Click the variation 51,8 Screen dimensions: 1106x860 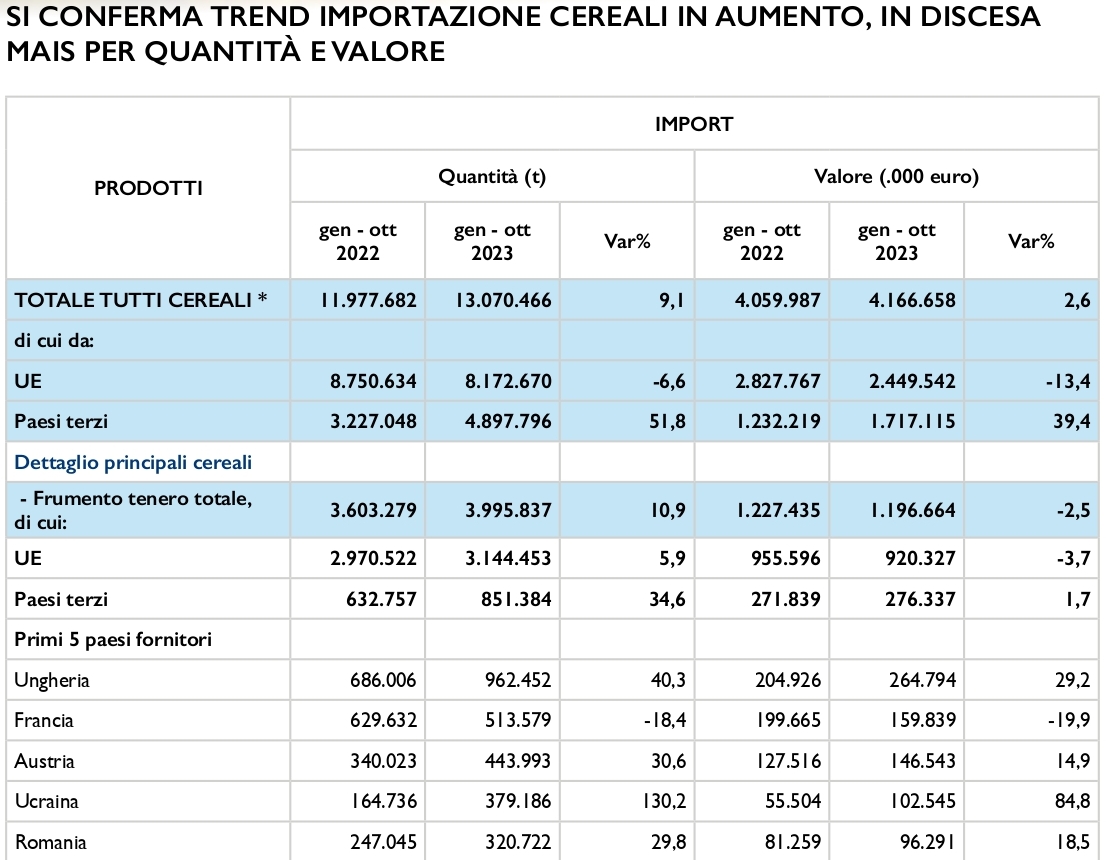point(669,422)
